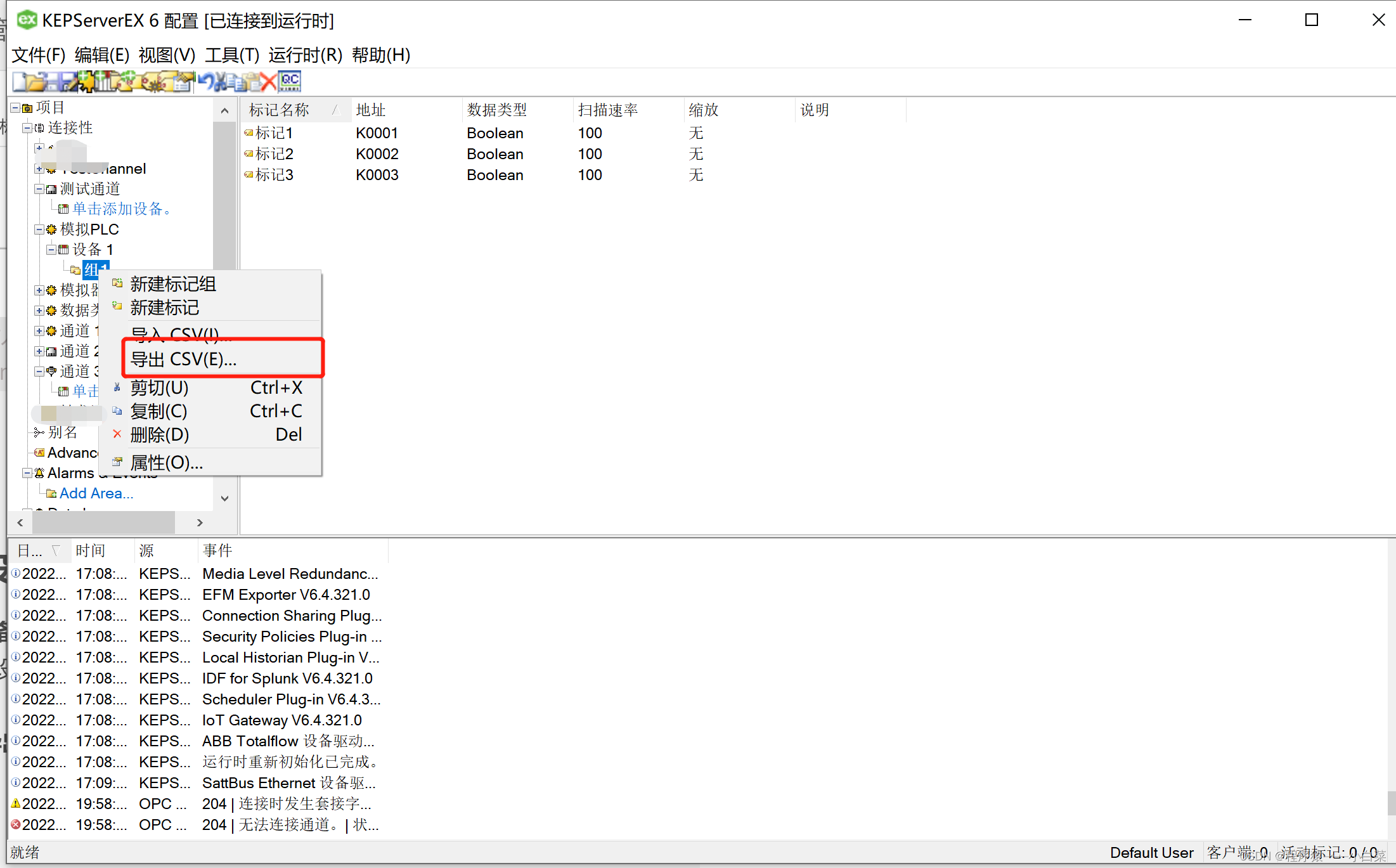This screenshot has width=1396, height=868.
Task: Select the 标记2 tag row
Action: (x=274, y=154)
